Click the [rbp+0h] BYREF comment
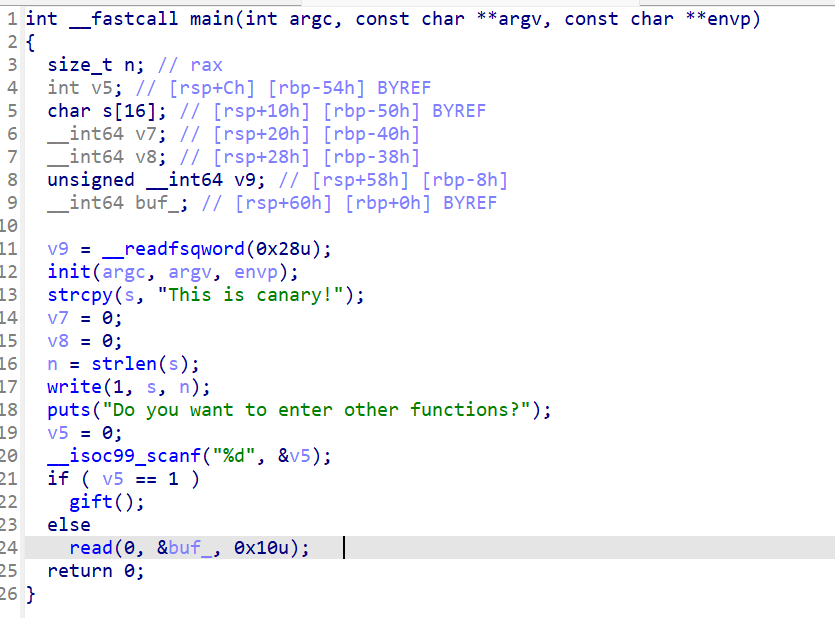The width and height of the screenshot is (835, 618). 421,203
